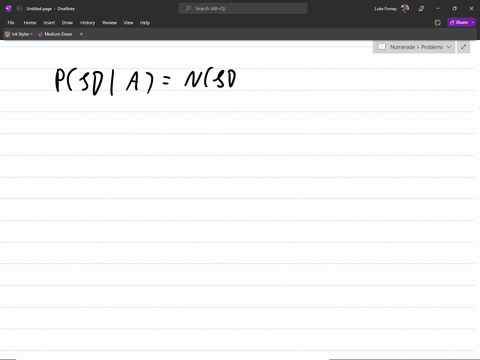Open the Help tab
The width and height of the screenshot is (480, 360).
(145, 23)
